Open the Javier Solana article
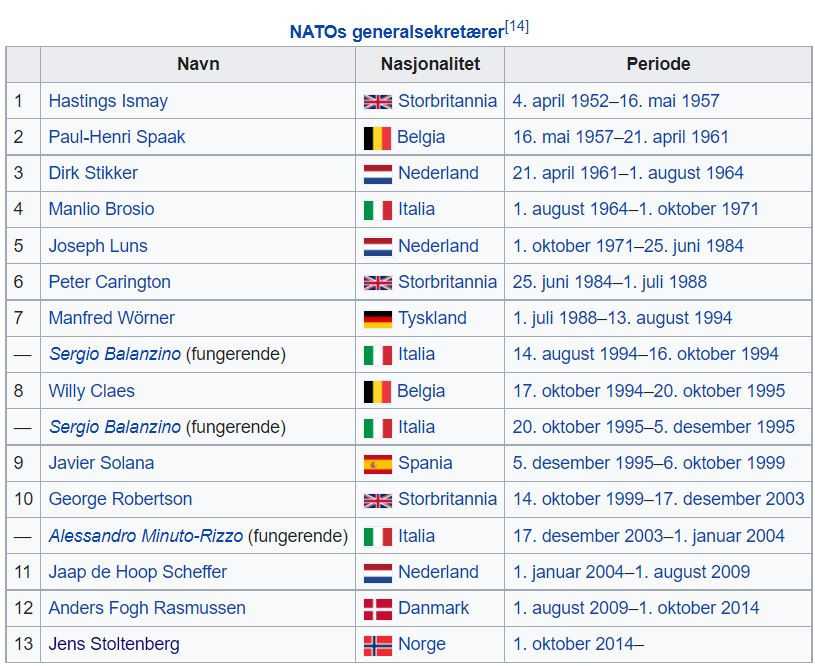Image resolution: width=815 pixels, height=666 pixels. tap(102, 463)
